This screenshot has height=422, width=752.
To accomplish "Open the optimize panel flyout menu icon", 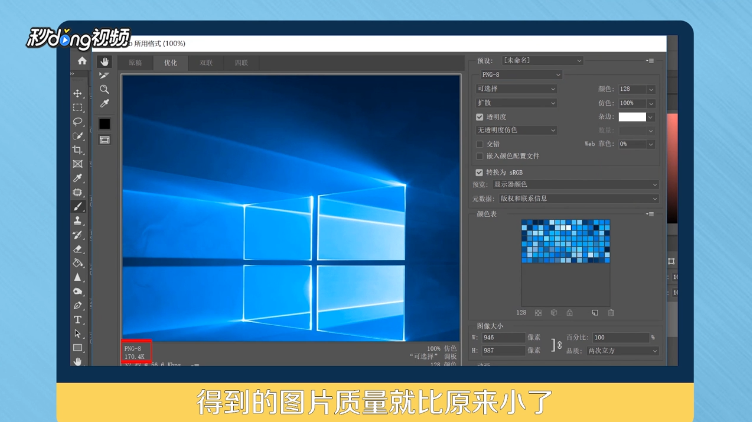I will (650, 61).
